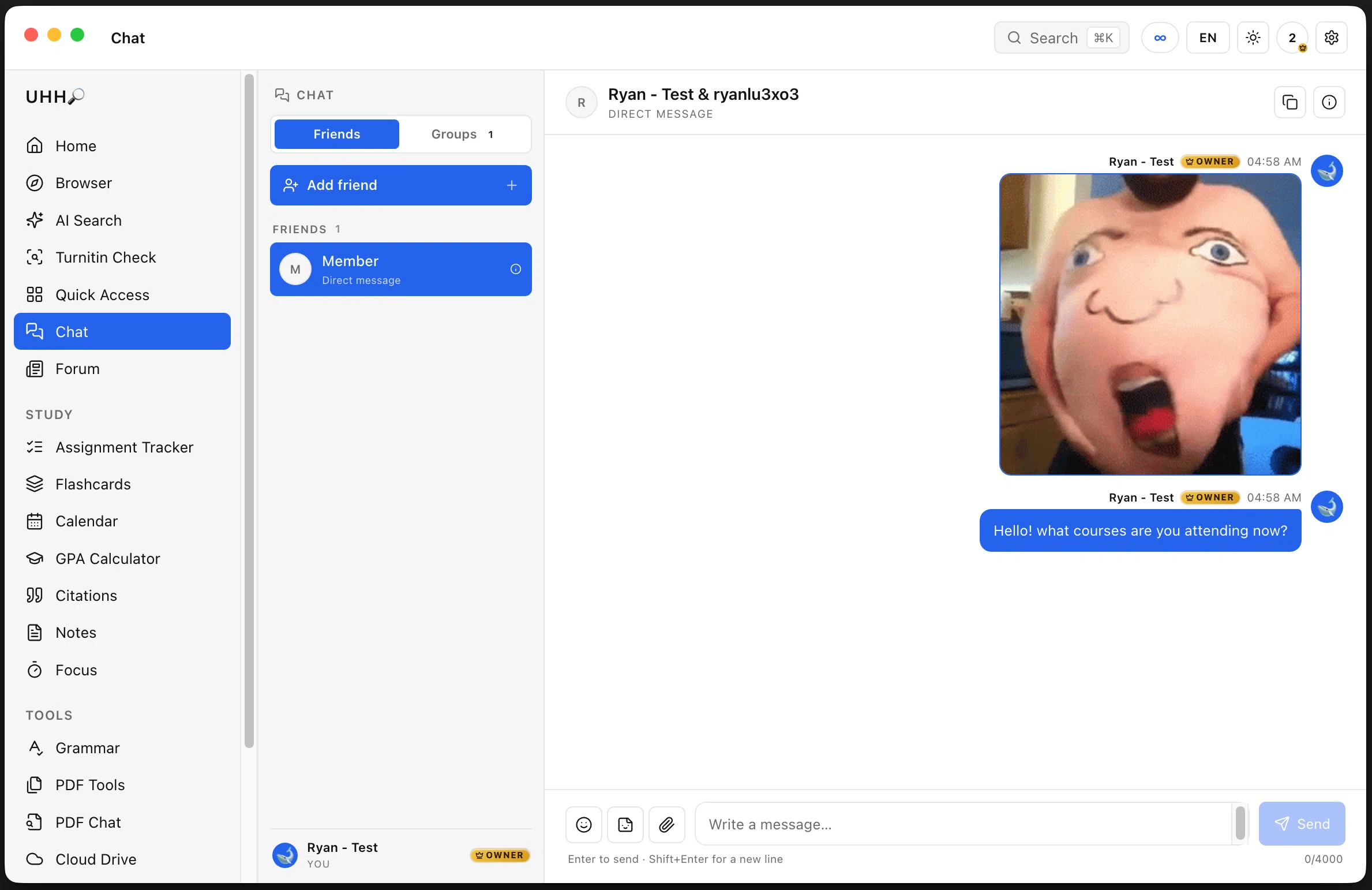1372x890 pixels.
Task: Click the infinity icon button
Action: point(1160,38)
